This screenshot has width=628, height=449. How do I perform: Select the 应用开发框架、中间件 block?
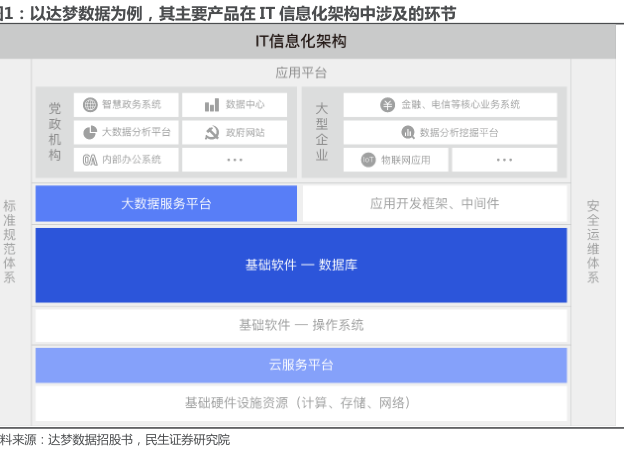[434, 203]
